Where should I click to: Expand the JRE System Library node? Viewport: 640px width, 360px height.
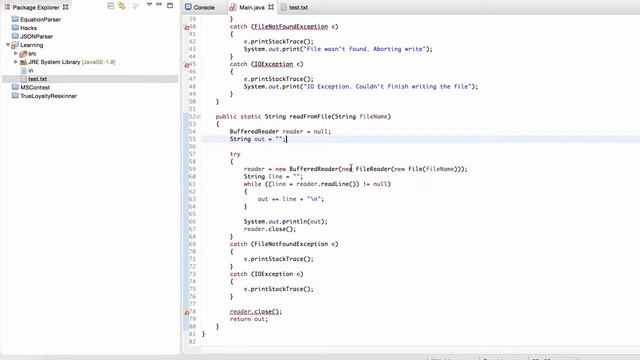(16, 62)
